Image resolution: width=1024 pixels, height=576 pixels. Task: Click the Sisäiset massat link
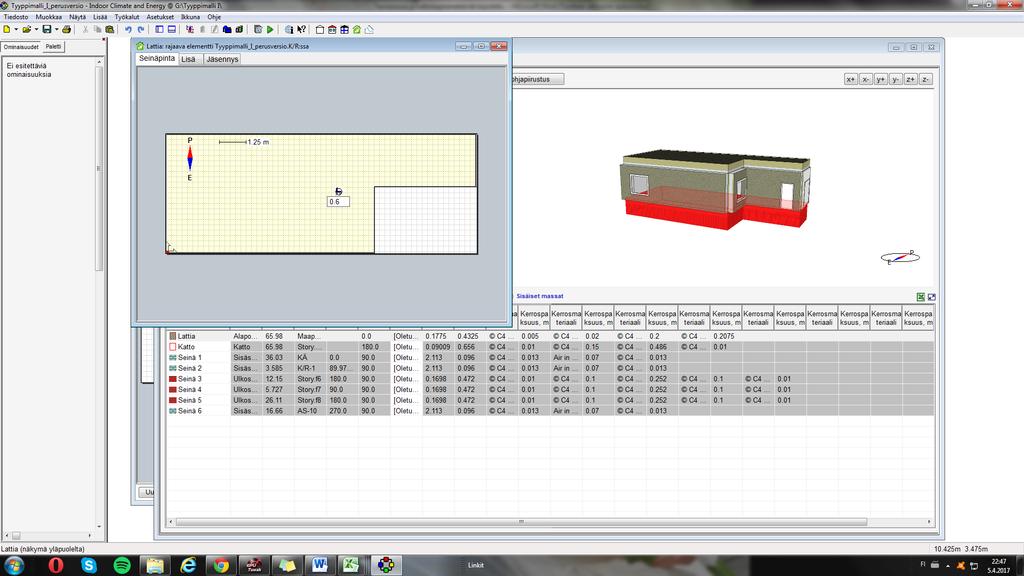pos(539,296)
